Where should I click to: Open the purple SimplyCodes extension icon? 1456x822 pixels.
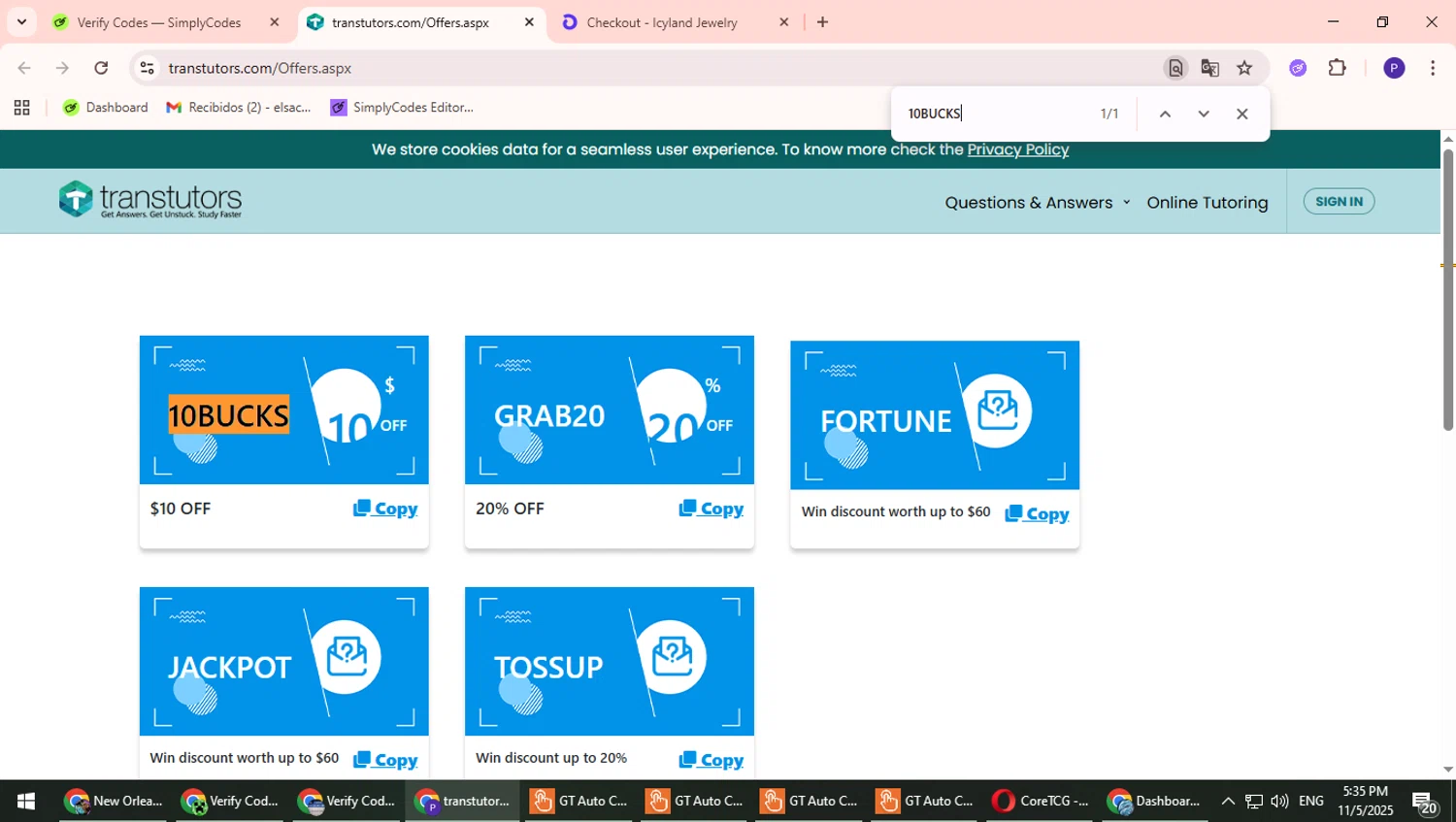coord(1298,68)
